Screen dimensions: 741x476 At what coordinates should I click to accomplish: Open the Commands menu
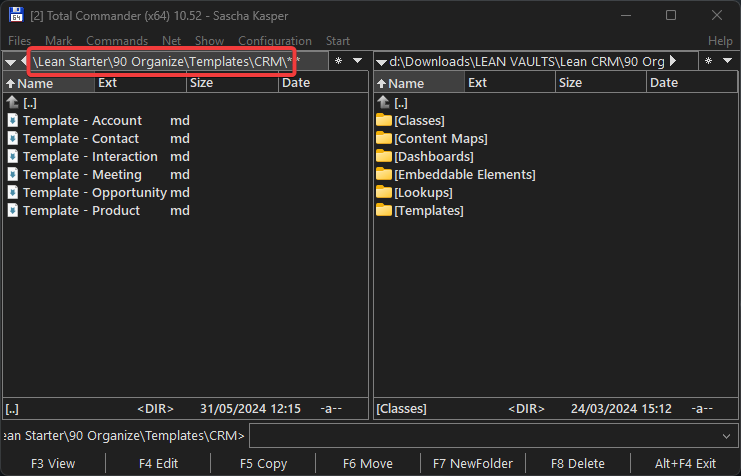click(117, 41)
